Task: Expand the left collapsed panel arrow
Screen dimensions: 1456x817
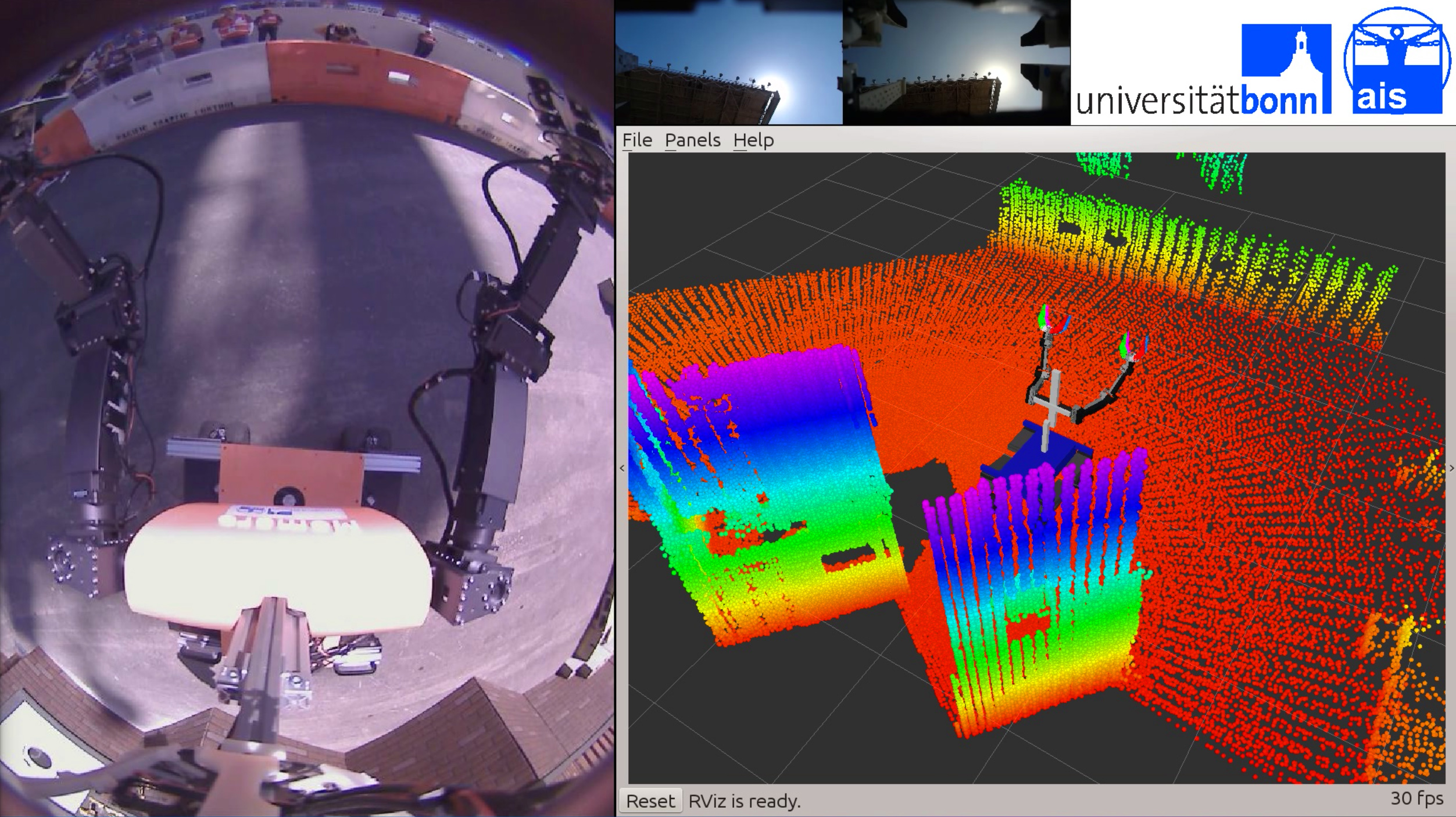Action: tap(622, 468)
